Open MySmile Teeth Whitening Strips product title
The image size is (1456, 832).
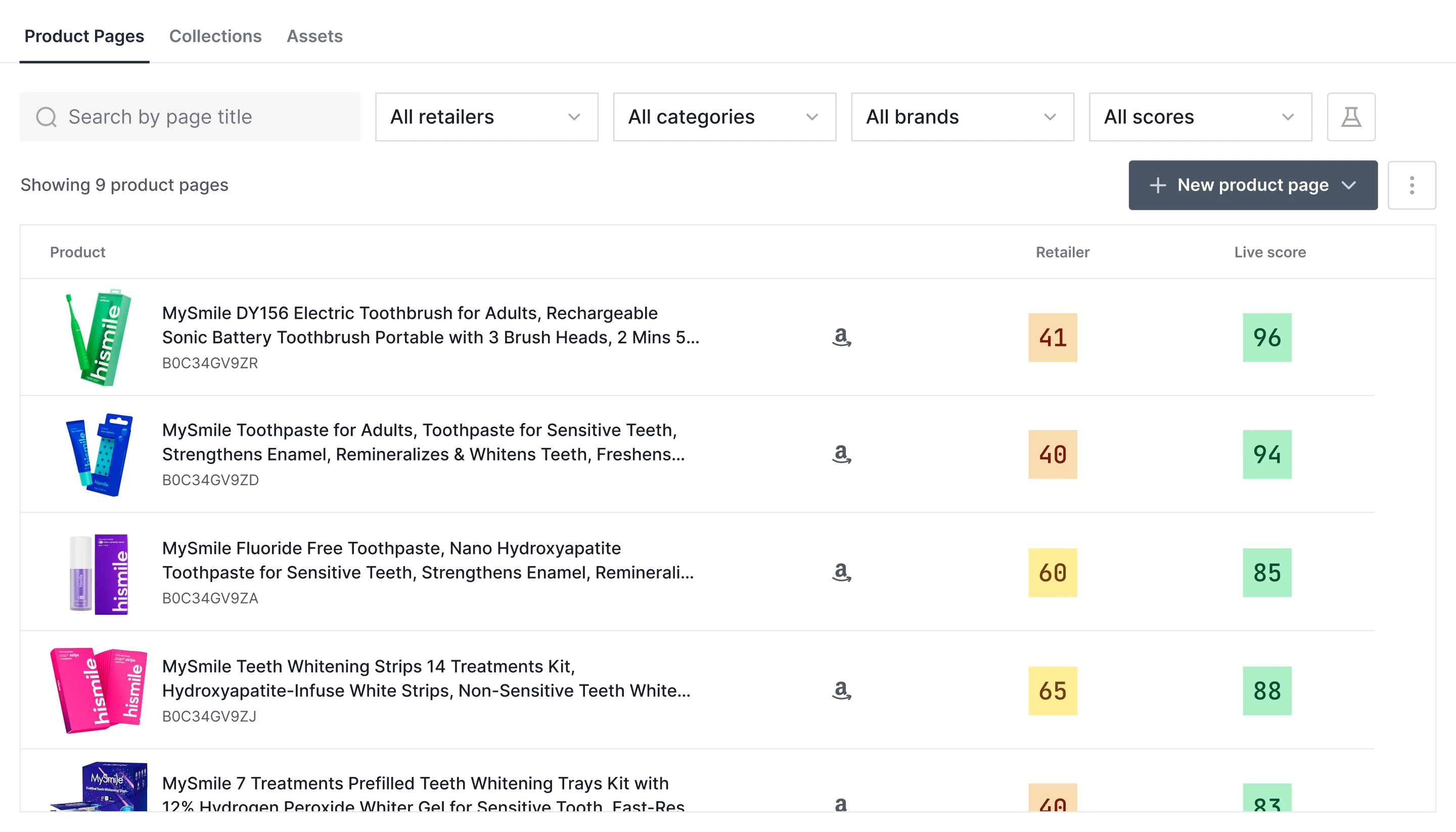pos(426,678)
